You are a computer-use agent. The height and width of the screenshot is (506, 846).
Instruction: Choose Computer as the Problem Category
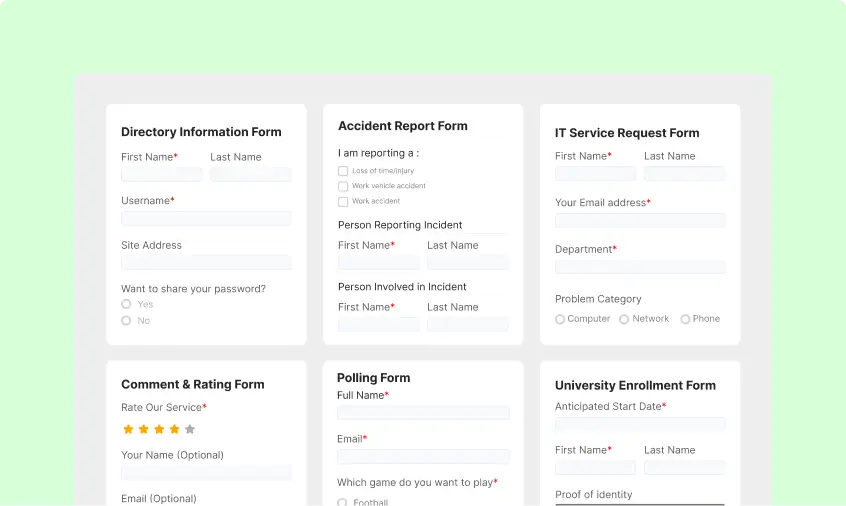pos(560,319)
